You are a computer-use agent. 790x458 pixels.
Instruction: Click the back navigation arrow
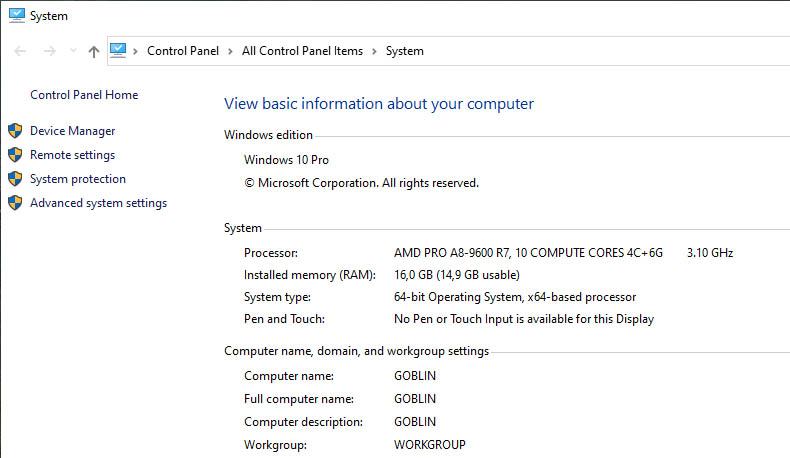(20, 51)
